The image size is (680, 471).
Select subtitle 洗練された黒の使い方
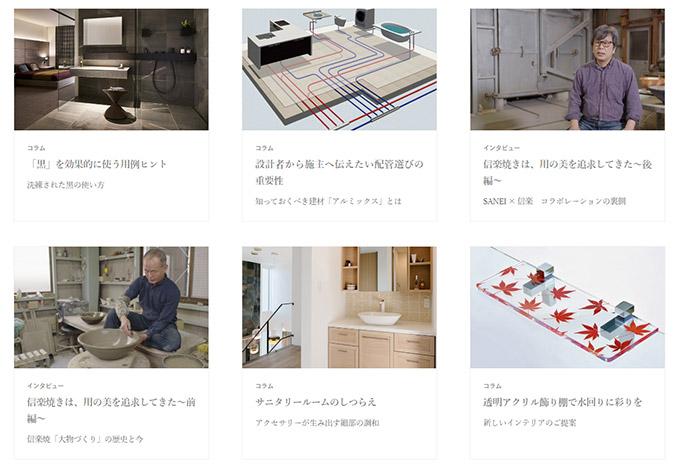pyautogui.click(x=65, y=185)
